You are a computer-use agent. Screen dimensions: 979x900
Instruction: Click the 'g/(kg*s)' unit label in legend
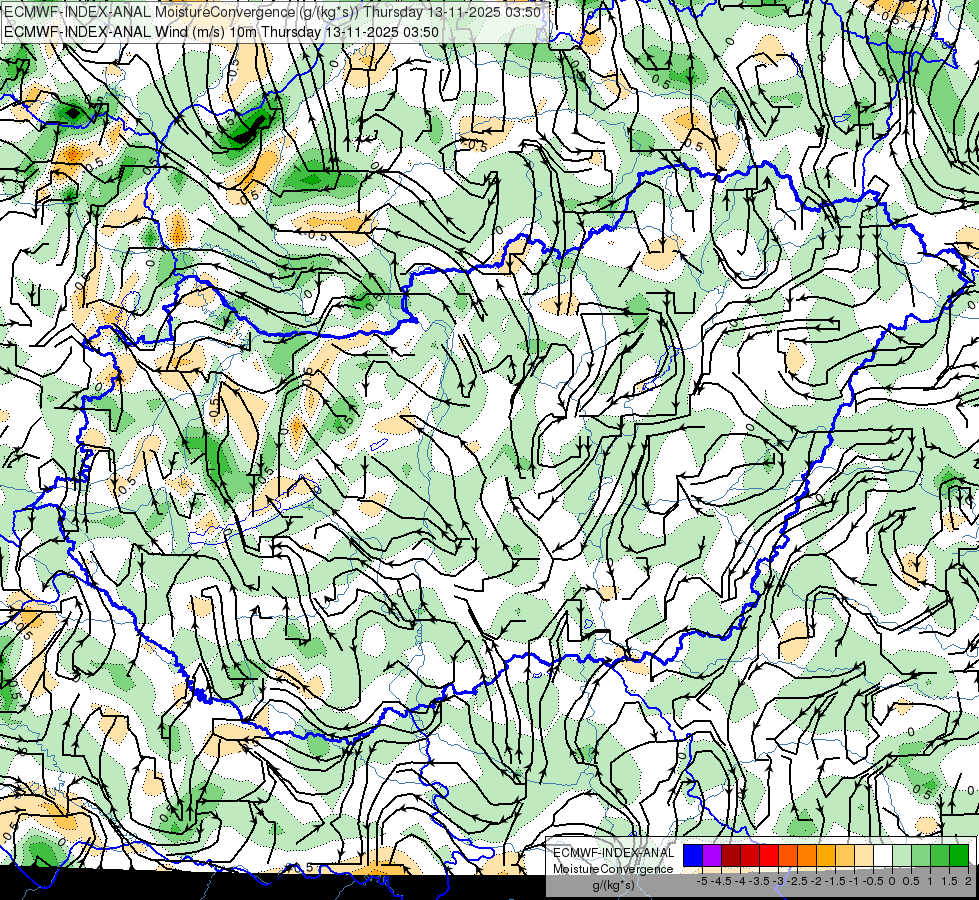click(613, 886)
